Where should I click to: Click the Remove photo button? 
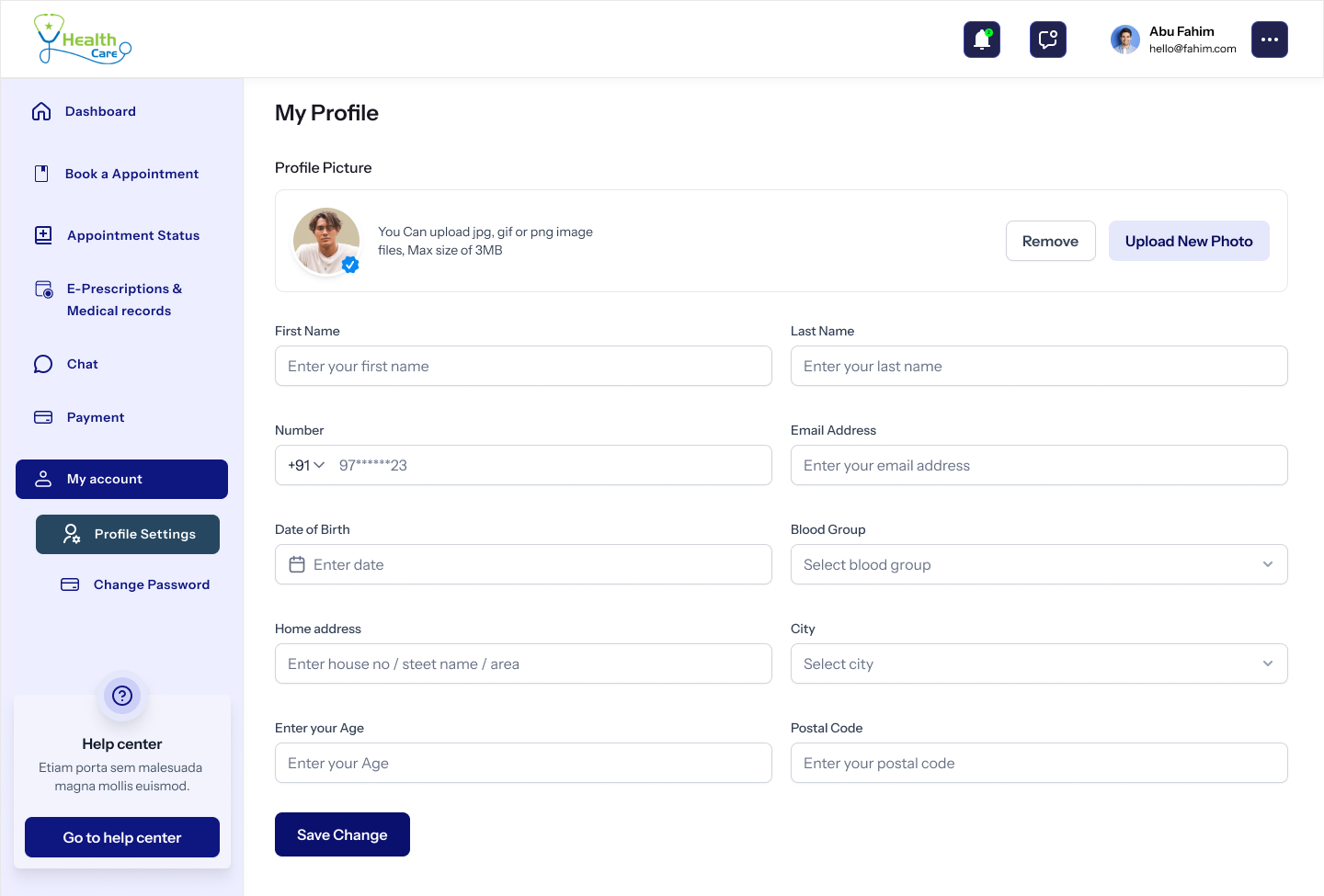pyautogui.click(x=1051, y=241)
